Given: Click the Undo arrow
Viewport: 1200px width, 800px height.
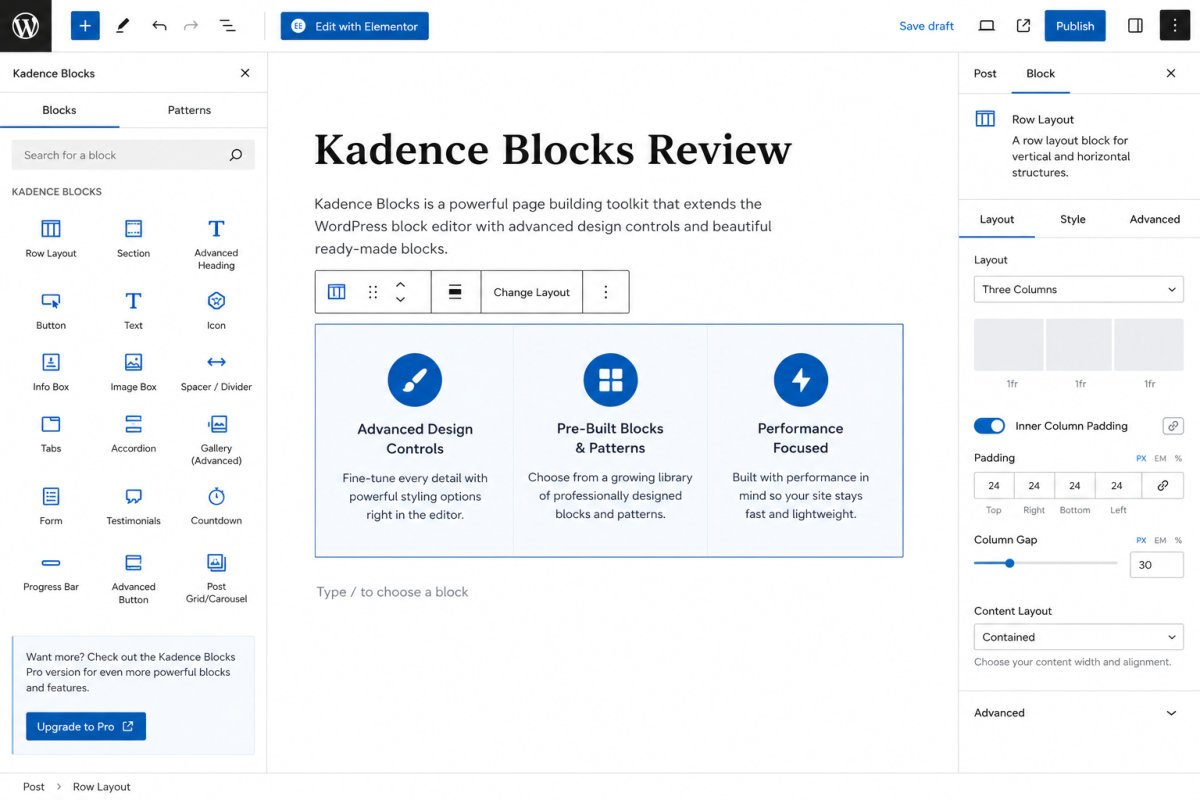Looking at the screenshot, I should 159,26.
